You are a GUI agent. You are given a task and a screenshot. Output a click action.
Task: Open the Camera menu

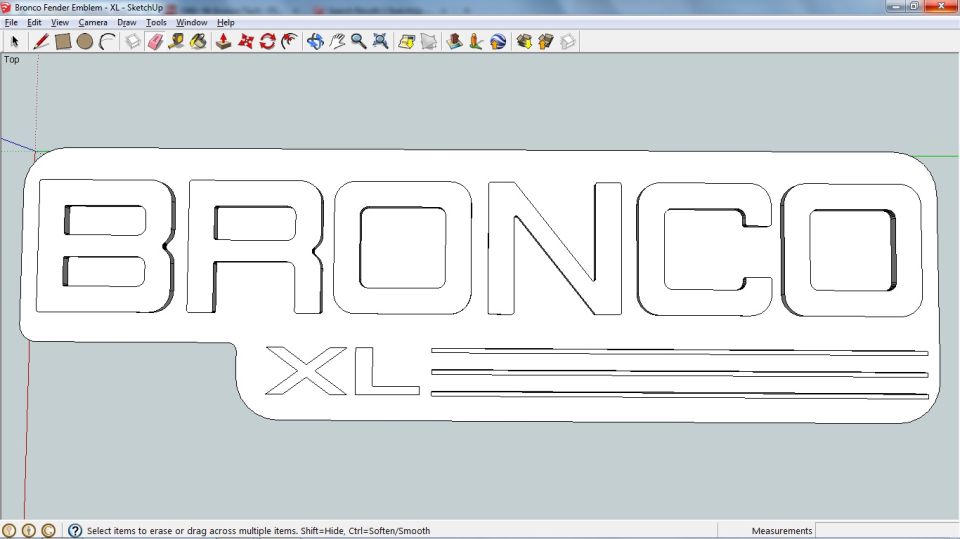[92, 22]
